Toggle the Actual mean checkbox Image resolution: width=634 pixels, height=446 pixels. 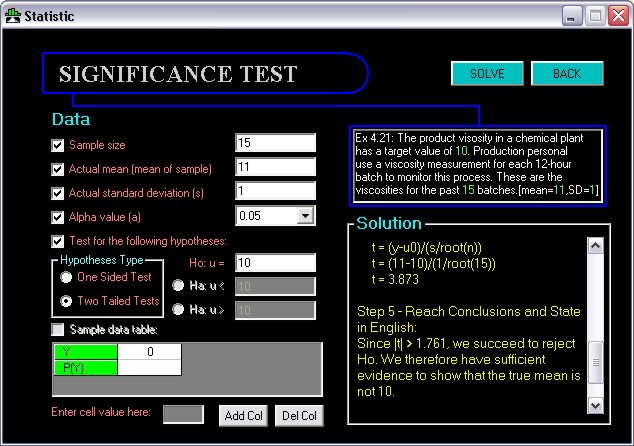[x=58, y=169]
